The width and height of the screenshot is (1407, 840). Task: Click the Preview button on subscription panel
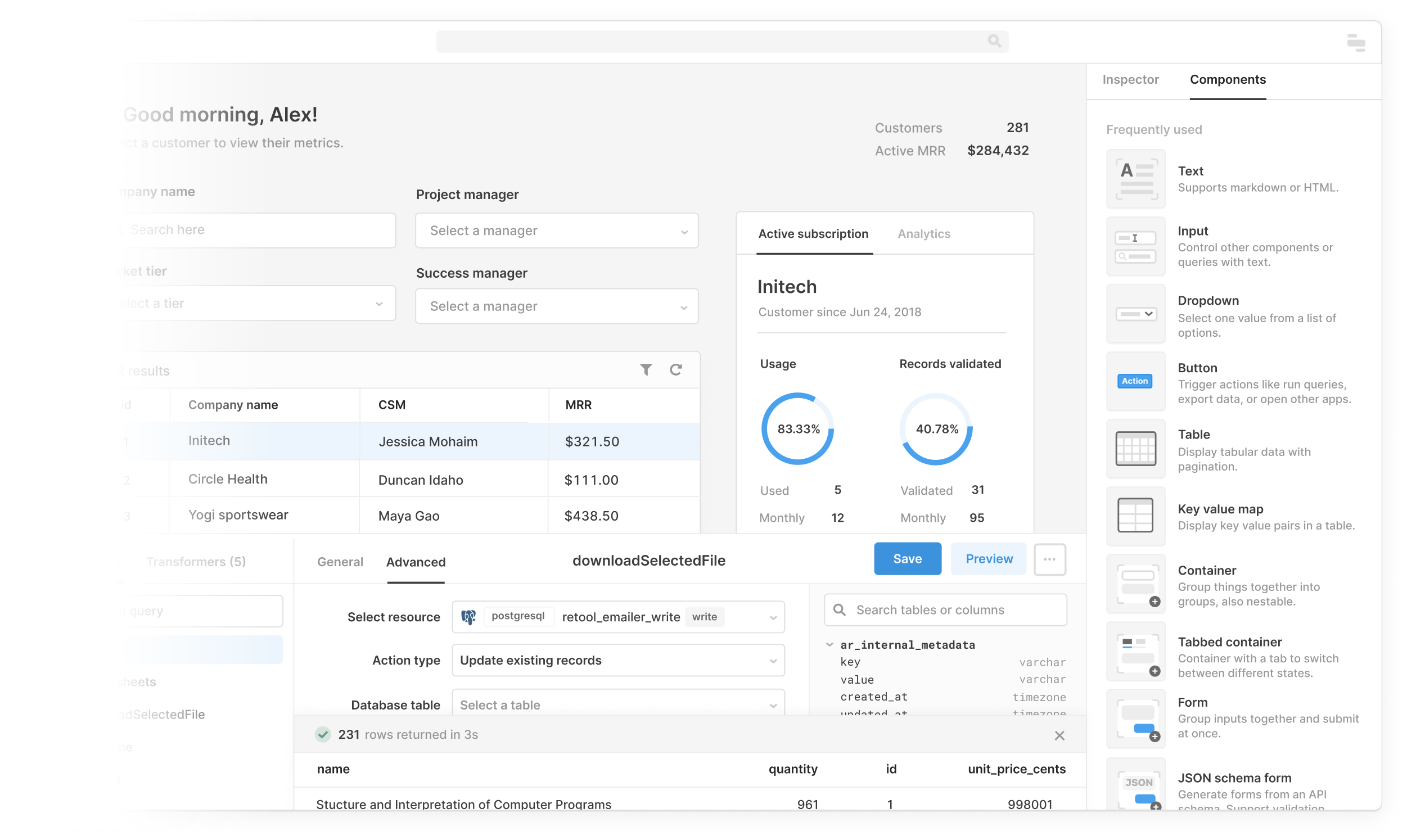[x=988, y=558]
